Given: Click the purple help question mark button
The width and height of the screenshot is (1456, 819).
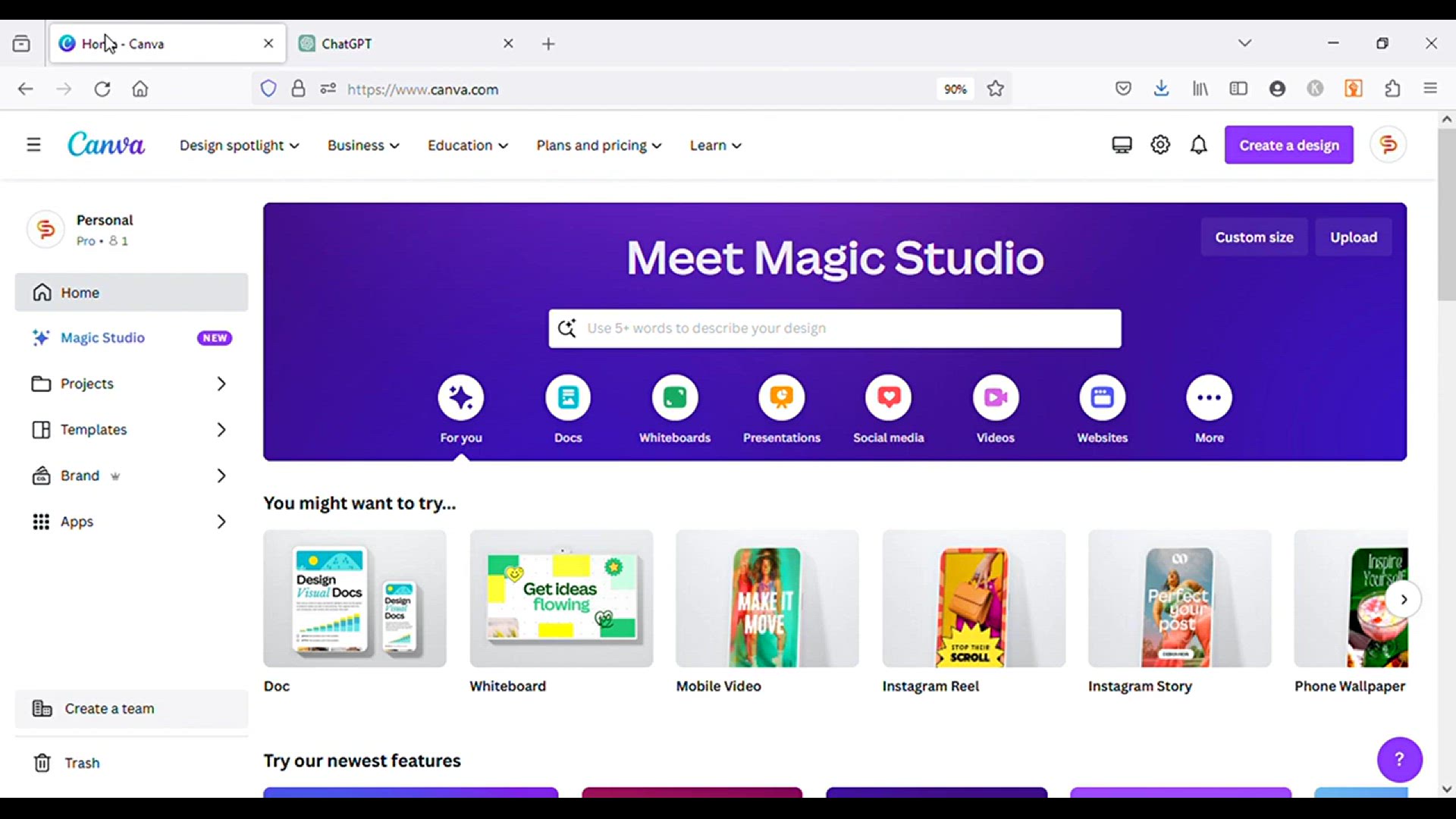Looking at the screenshot, I should pyautogui.click(x=1399, y=759).
